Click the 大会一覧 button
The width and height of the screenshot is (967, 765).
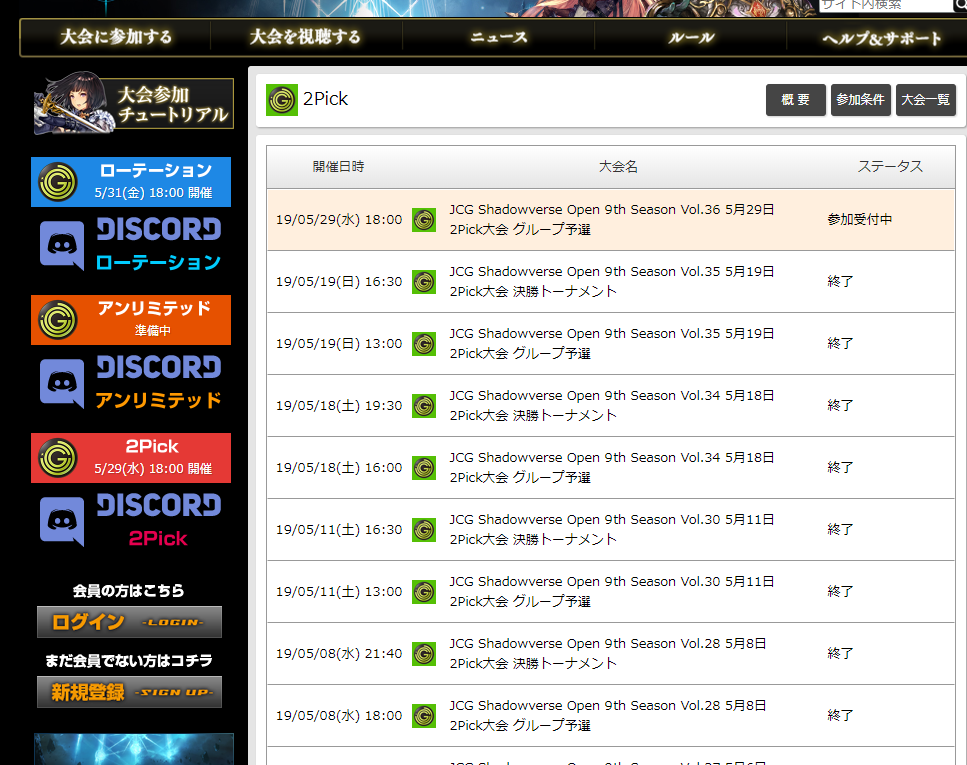click(x=926, y=99)
